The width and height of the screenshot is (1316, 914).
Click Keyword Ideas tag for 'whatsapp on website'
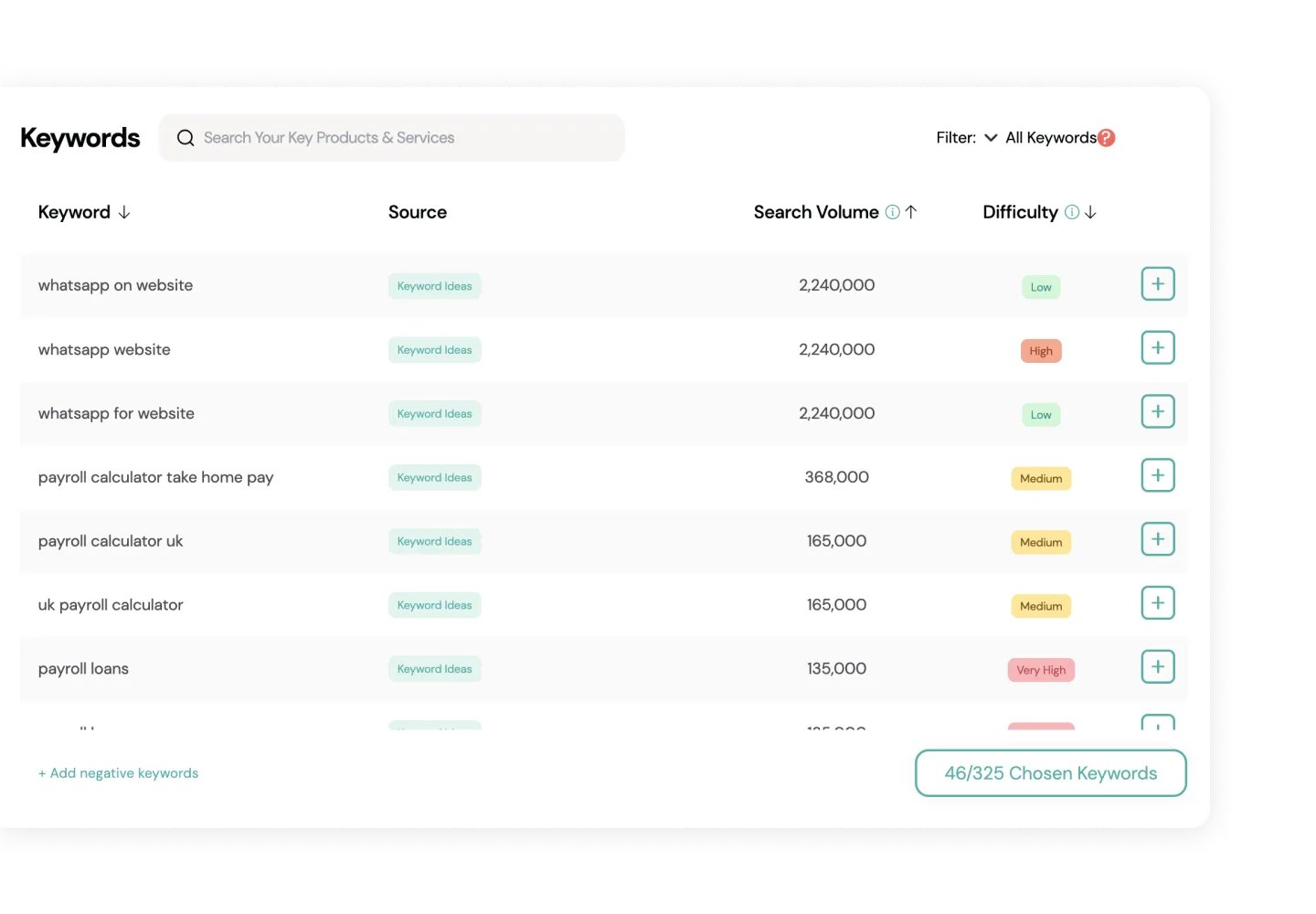435,286
